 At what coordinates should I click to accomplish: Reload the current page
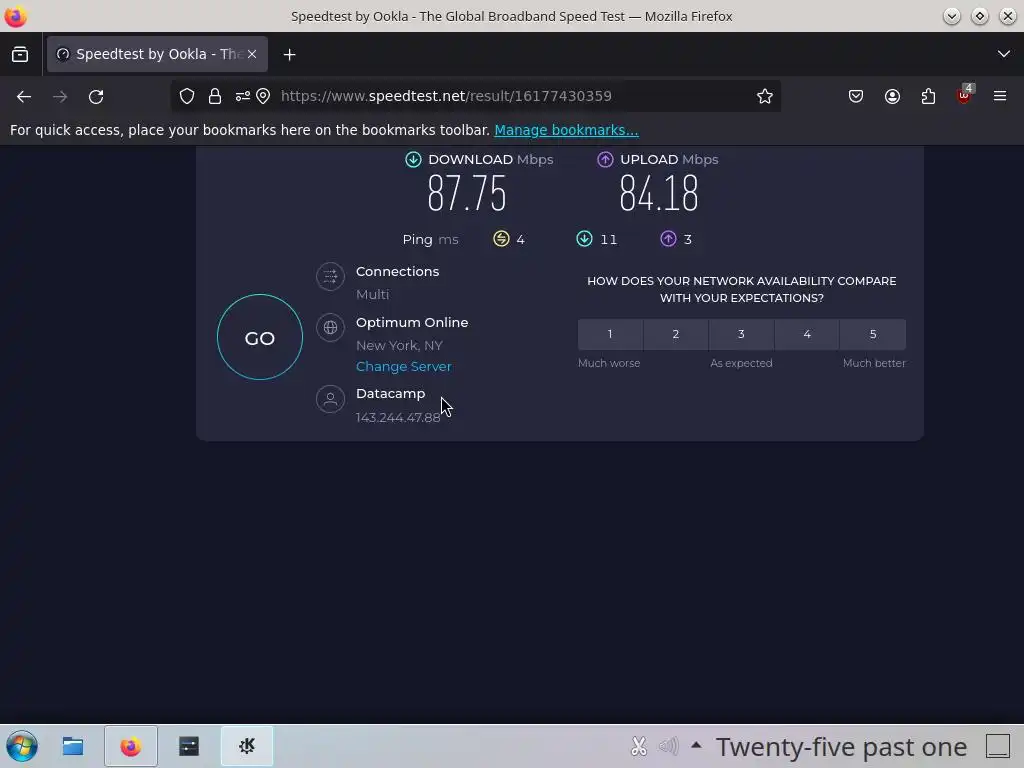point(96,97)
